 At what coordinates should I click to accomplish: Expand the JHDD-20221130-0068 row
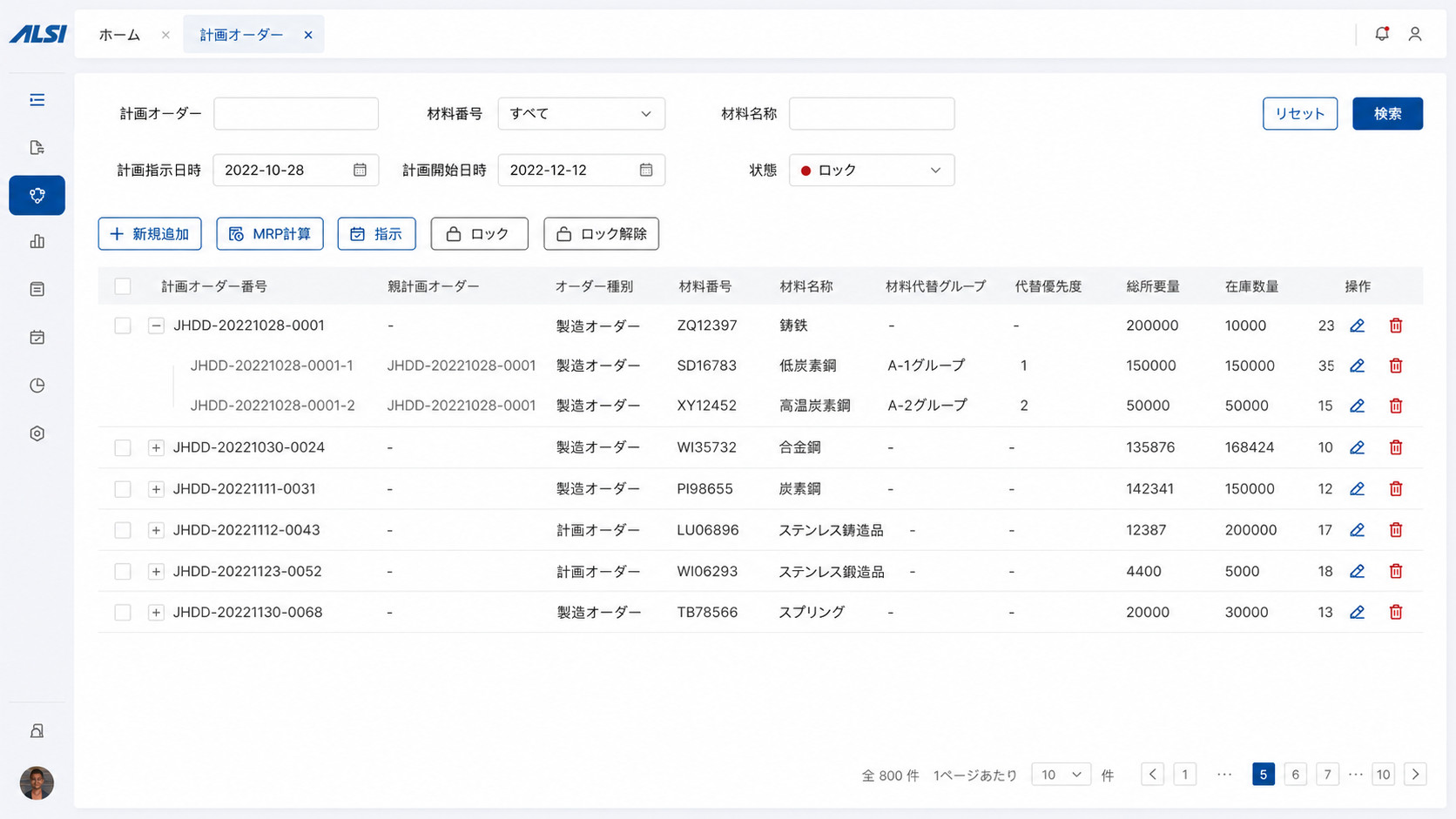(156, 613)
